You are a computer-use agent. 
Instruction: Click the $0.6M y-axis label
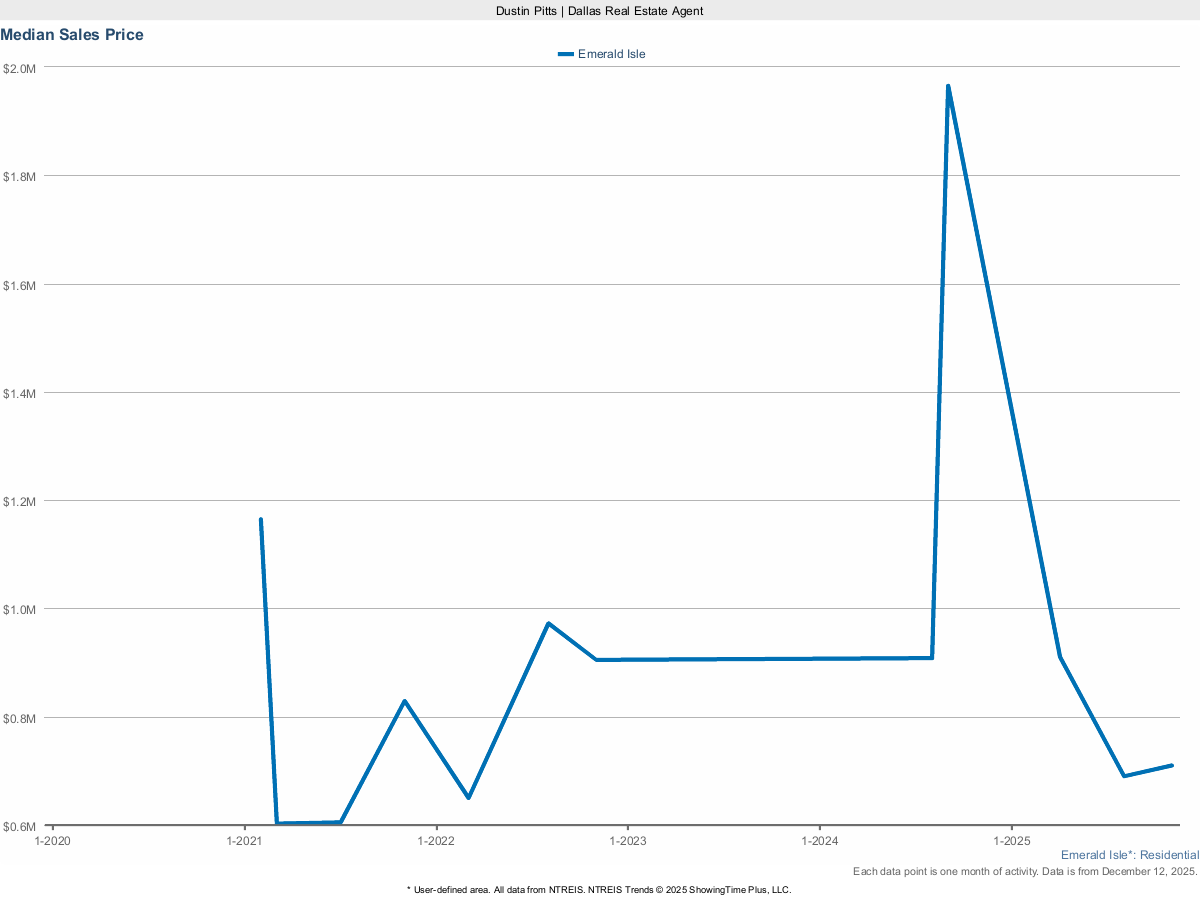[20, 826]
